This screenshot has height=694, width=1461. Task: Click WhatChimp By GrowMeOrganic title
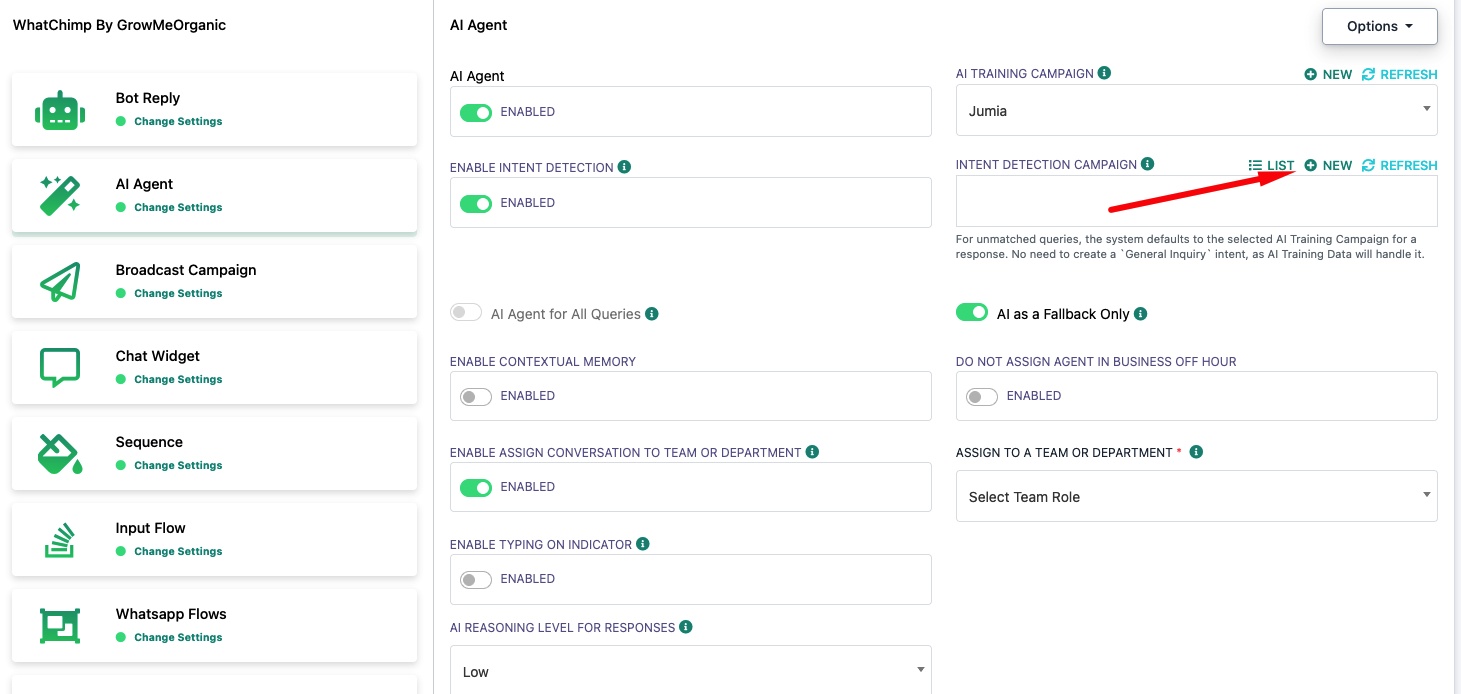point(119,25)
